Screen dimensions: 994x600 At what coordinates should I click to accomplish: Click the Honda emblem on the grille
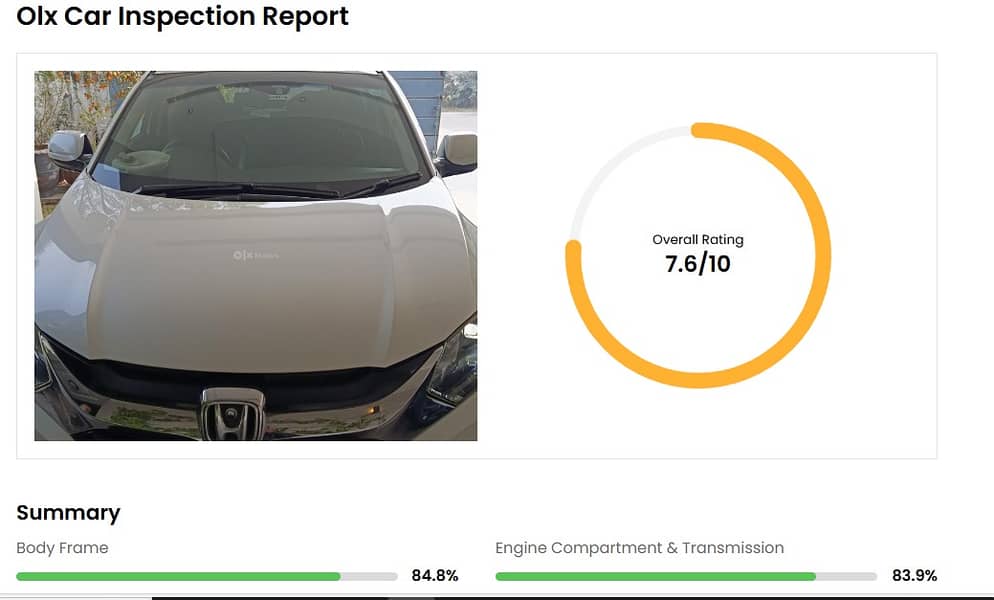[232, 412]
